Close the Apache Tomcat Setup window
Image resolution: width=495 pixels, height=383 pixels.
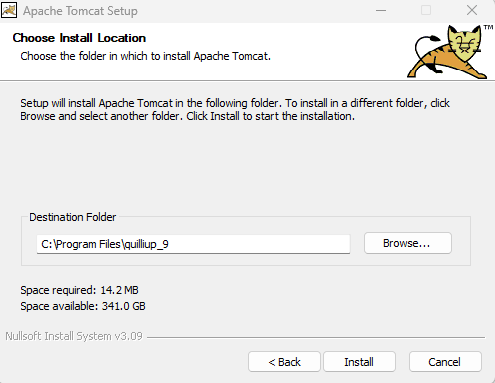pyautogui.click(x=472, y=10)
